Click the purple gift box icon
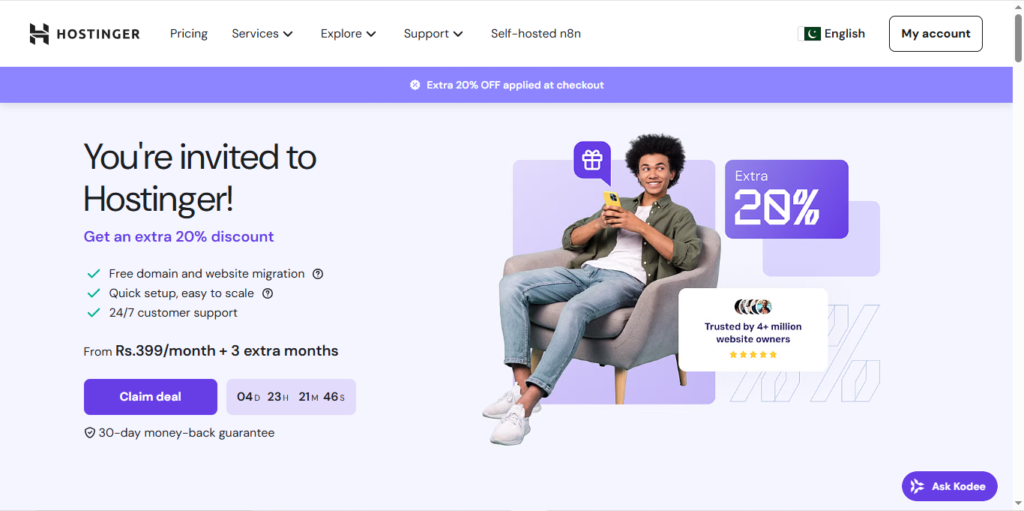 coord(592,160)
